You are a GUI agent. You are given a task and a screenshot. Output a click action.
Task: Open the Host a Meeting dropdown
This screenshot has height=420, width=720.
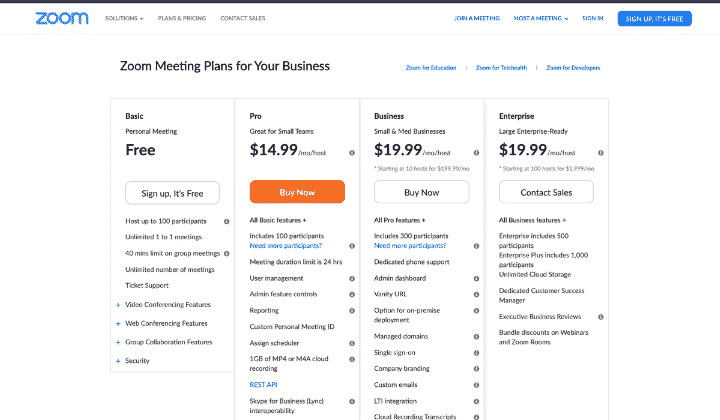[541, 18]
